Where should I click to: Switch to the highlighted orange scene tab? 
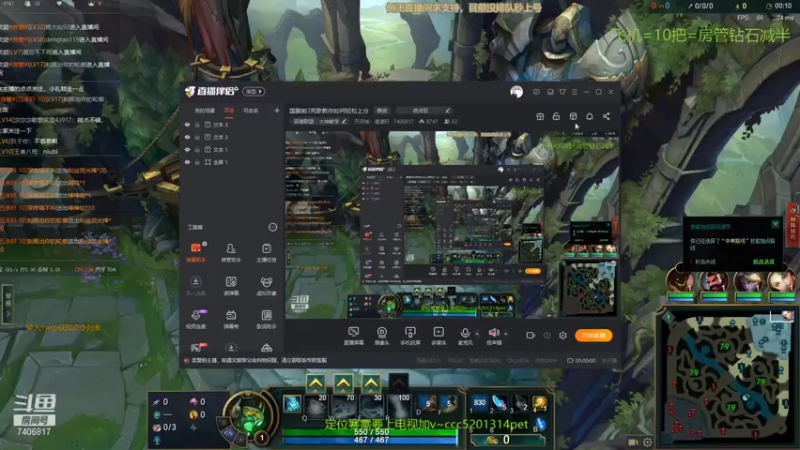pyautogui.click(x=230, y=110)
